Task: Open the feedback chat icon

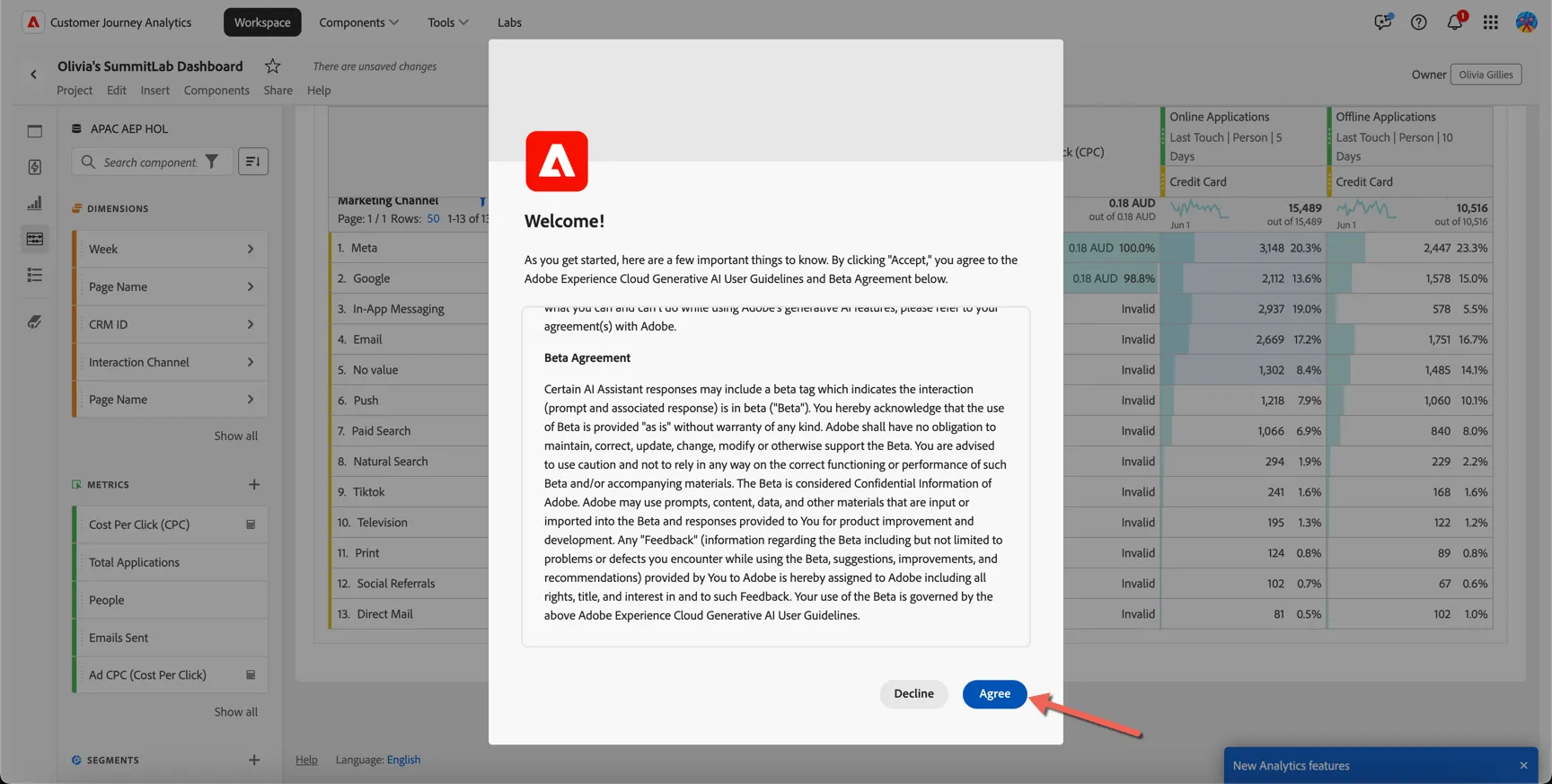Action: tap(1383, 22)
